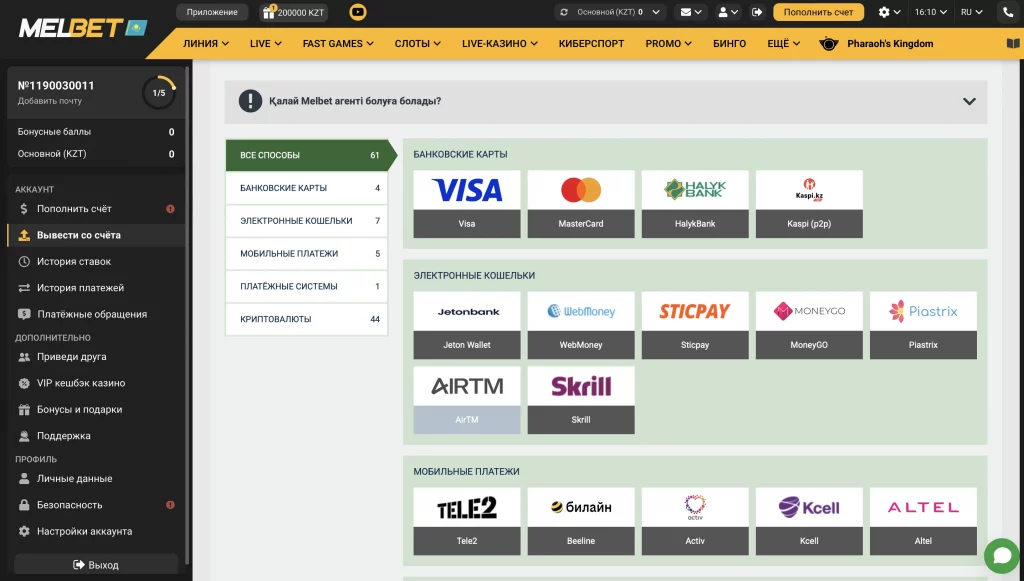Screen dimensions: 1024x581
Task: Click Приложение button
Action: [212, 12]
